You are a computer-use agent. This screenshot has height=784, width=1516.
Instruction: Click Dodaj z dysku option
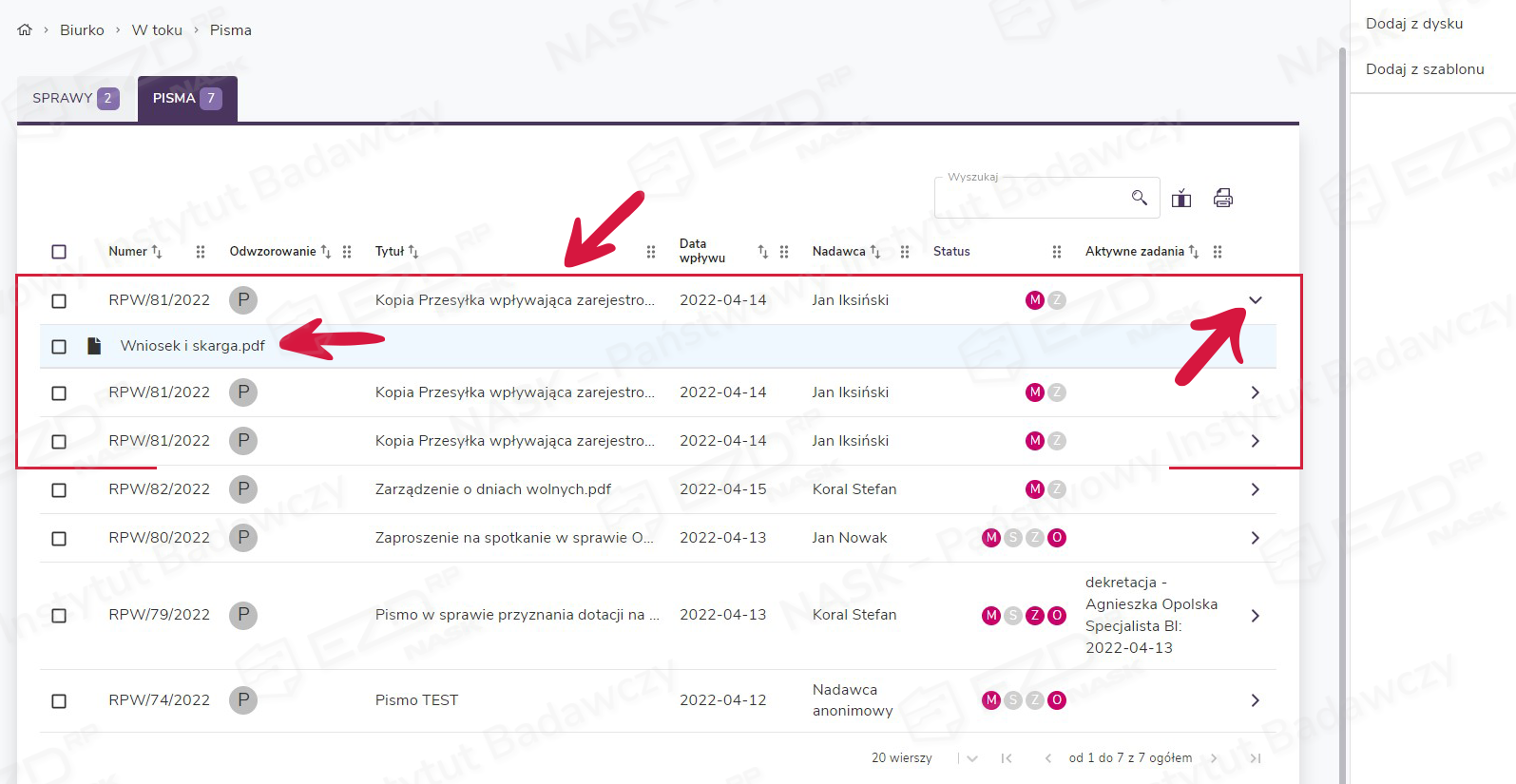point(1414,24)
